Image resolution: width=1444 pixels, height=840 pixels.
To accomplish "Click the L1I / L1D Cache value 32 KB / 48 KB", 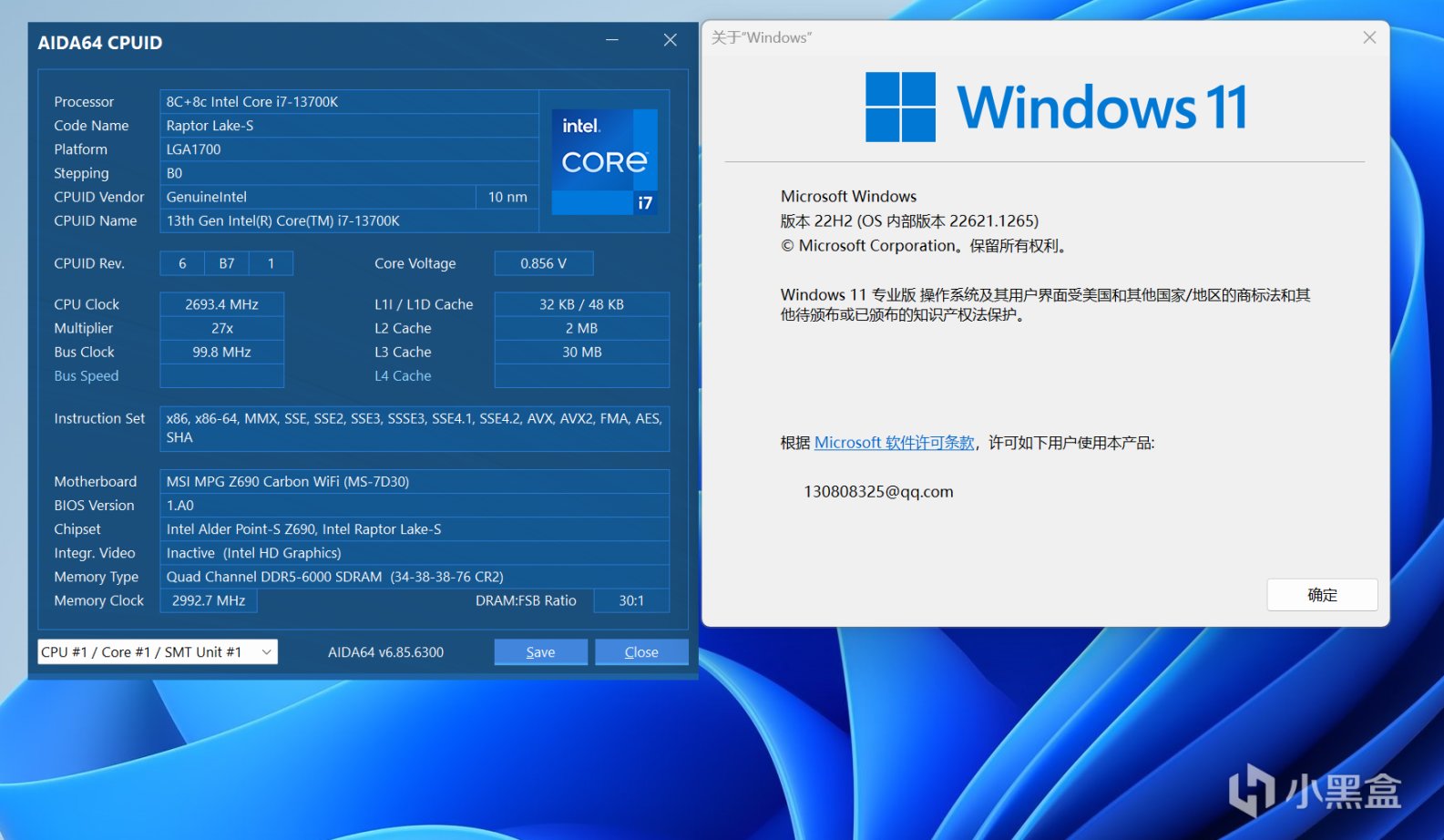I will click(582, 304).
